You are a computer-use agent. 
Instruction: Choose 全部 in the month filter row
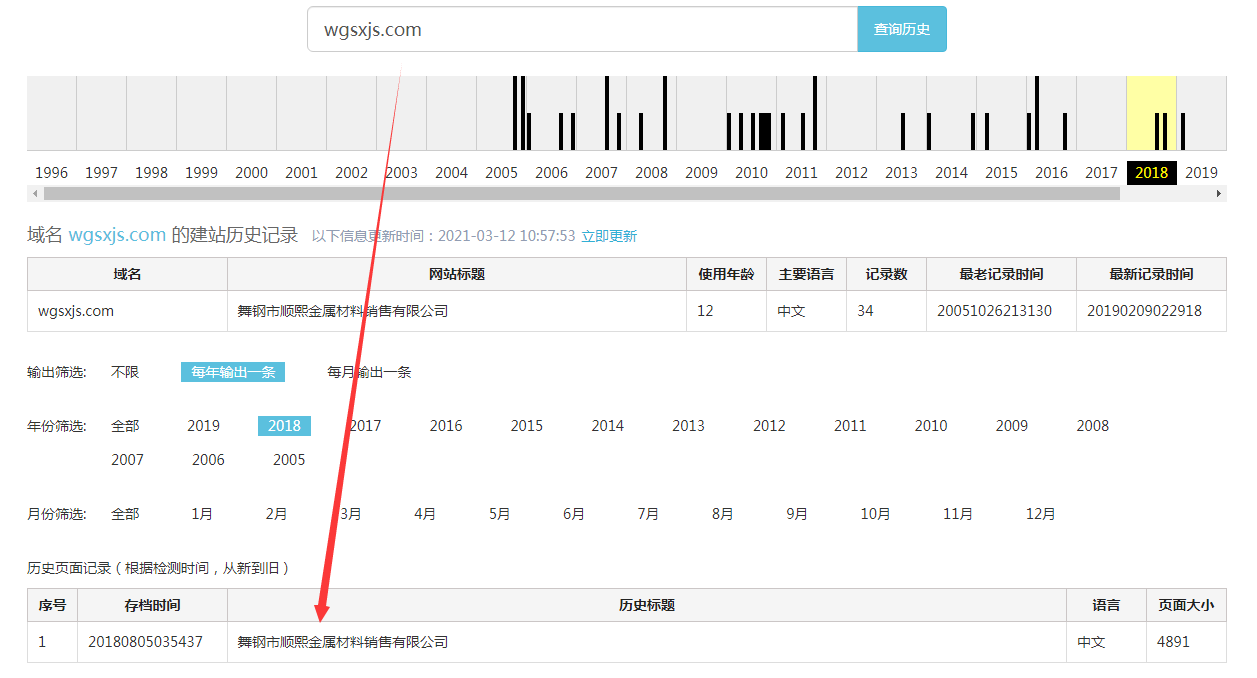point(124,513)
